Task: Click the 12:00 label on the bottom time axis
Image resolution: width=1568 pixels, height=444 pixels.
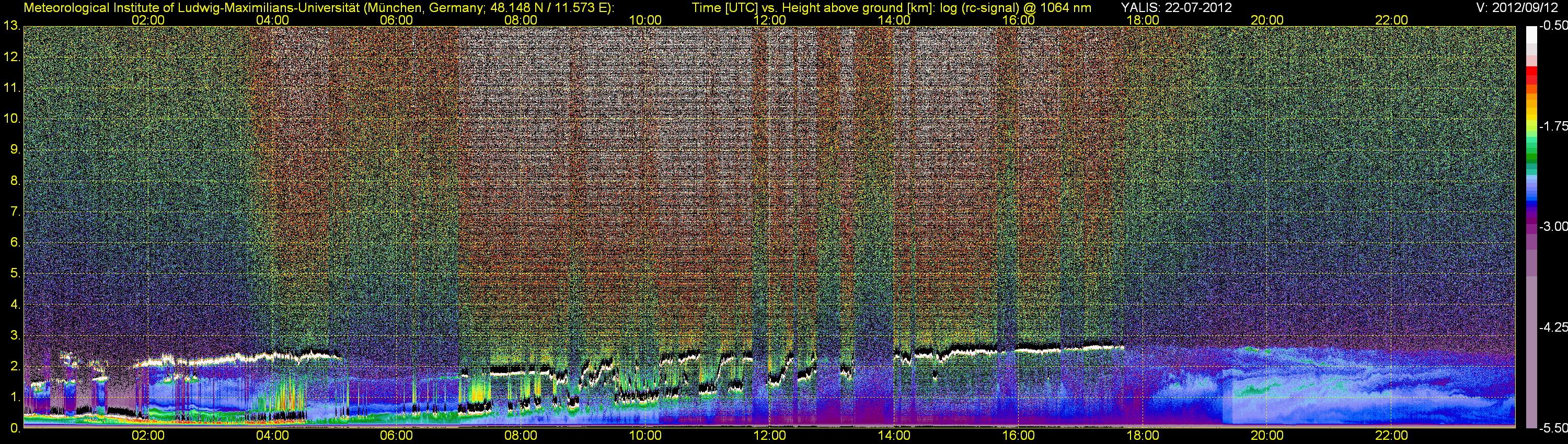Action: 769,436
